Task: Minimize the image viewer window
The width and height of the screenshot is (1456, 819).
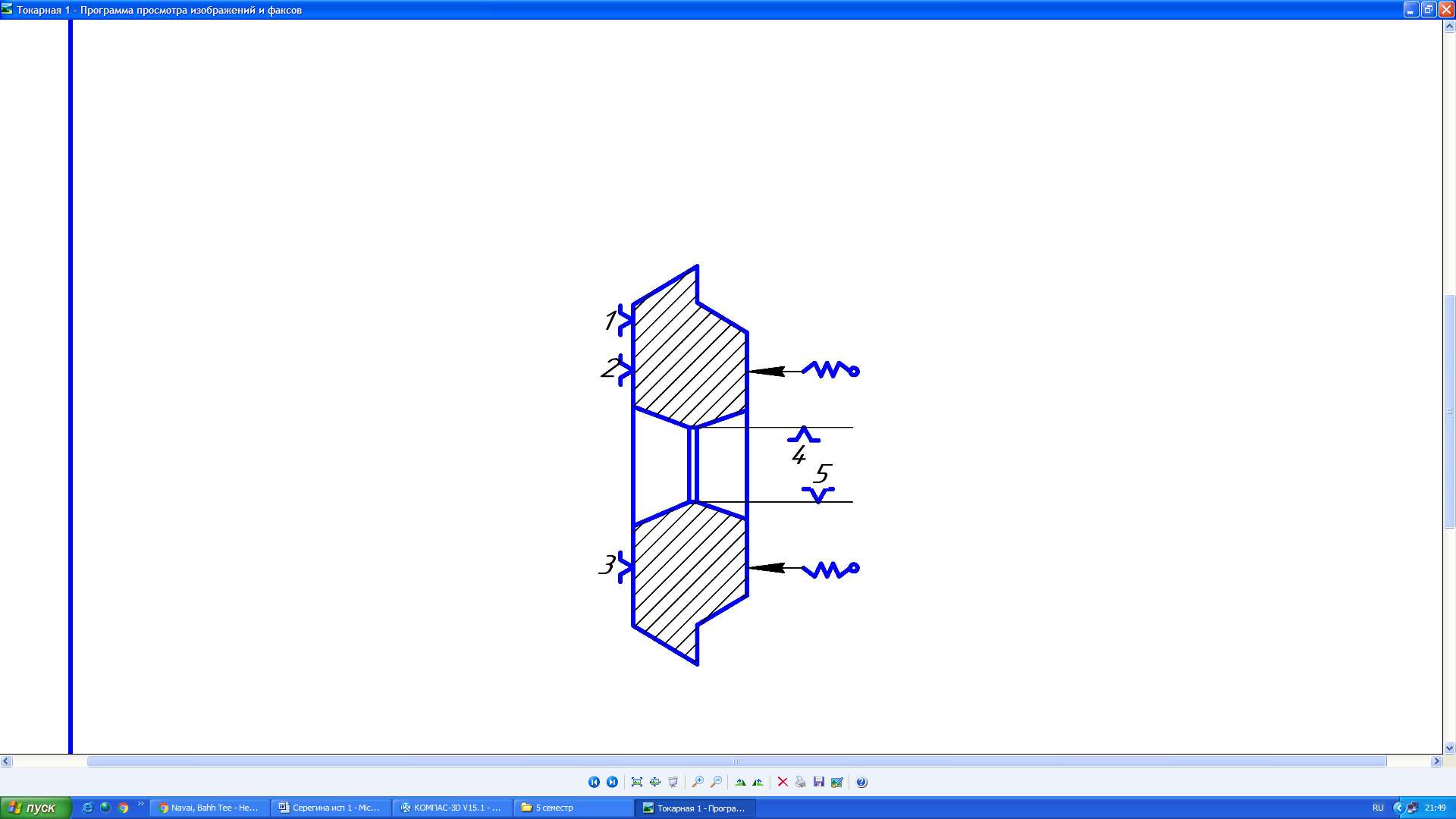Action: (1410, 10)
